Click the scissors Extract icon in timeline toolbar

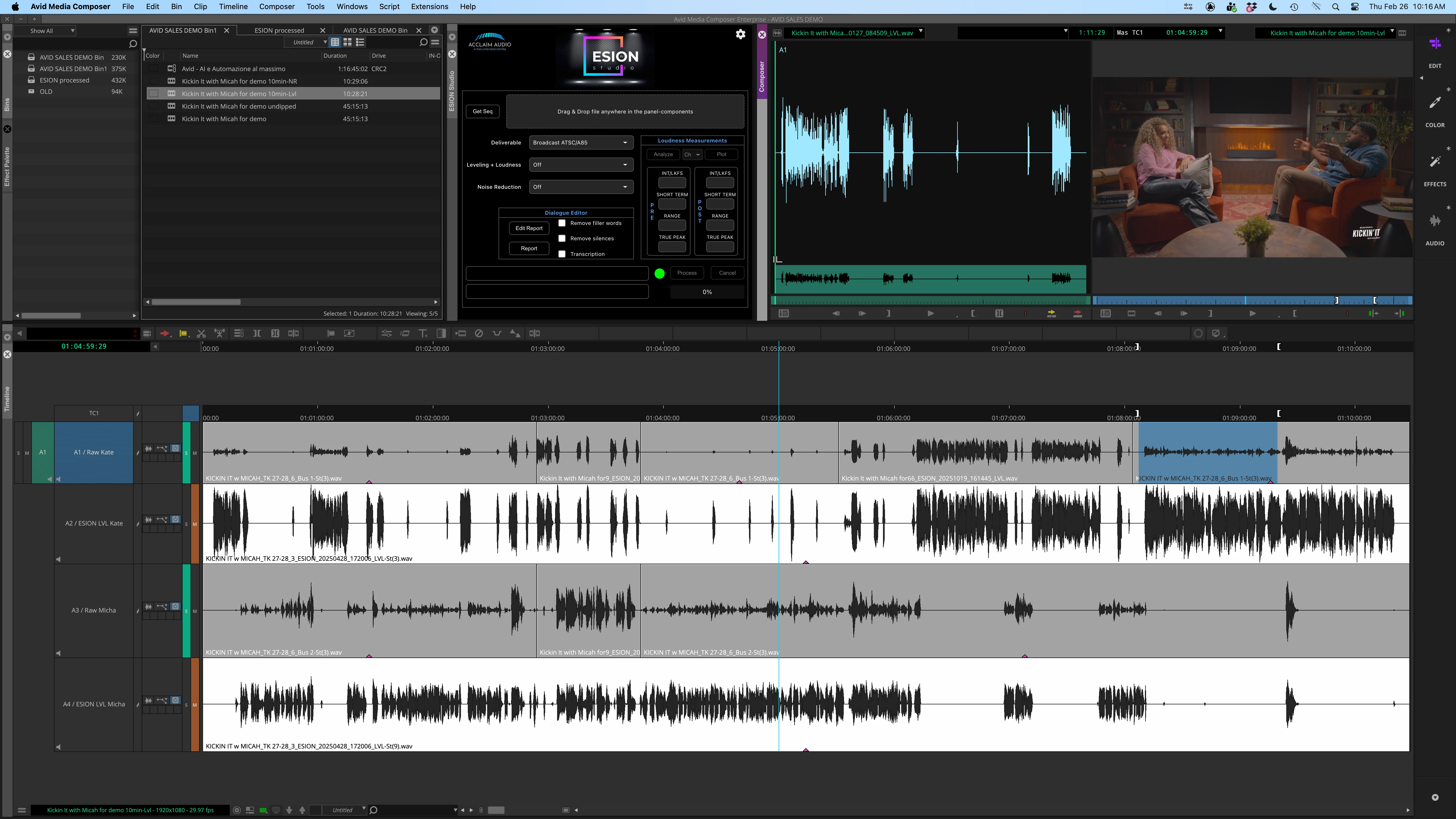click(201, 334)
